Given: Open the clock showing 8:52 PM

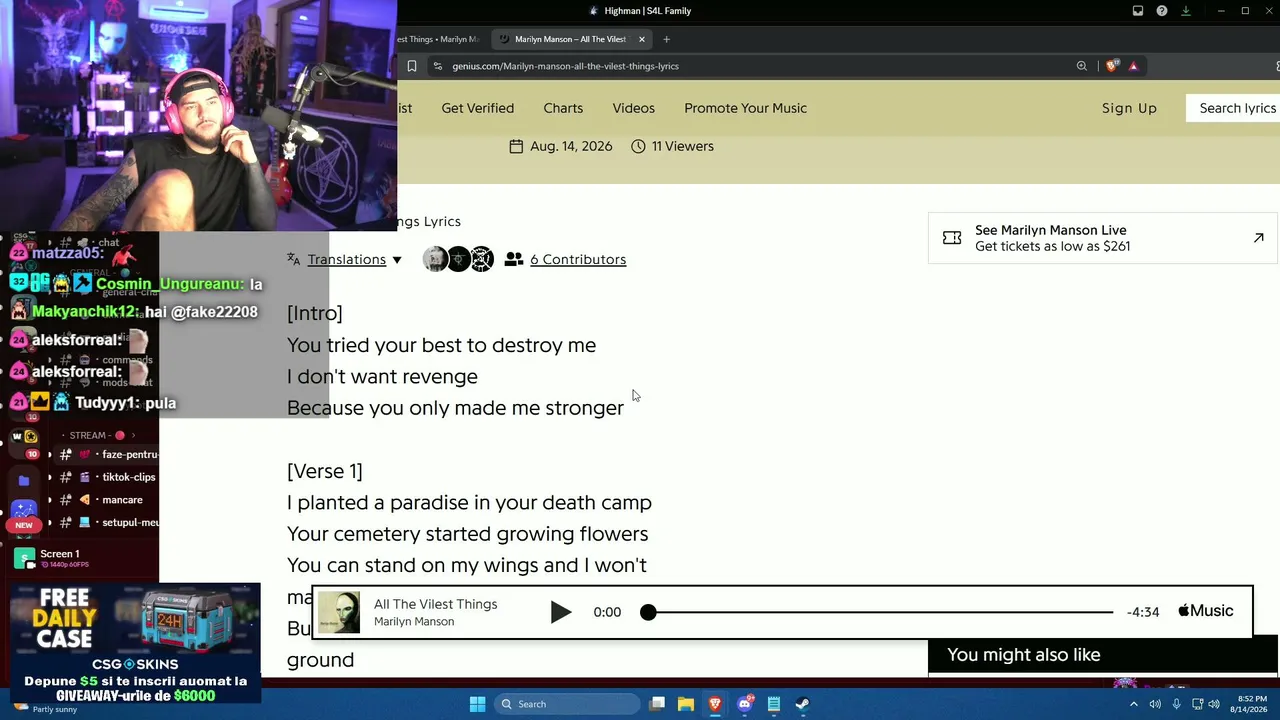Looking at the screenshot, I should [1251, 704].
